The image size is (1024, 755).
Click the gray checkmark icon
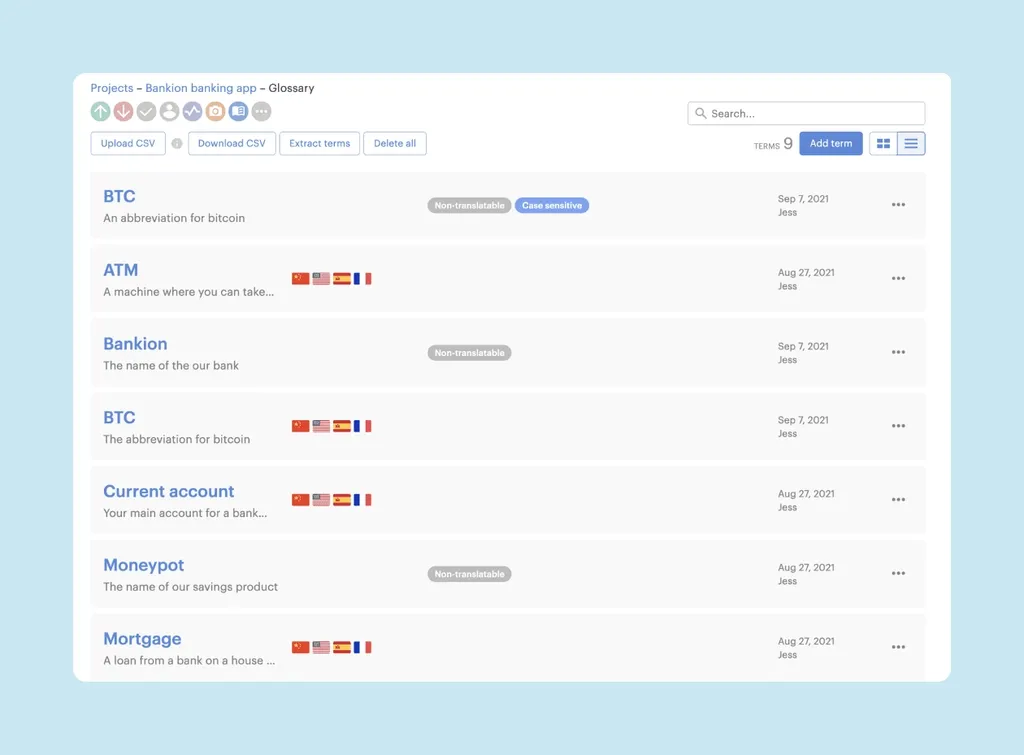pos(146,112)
